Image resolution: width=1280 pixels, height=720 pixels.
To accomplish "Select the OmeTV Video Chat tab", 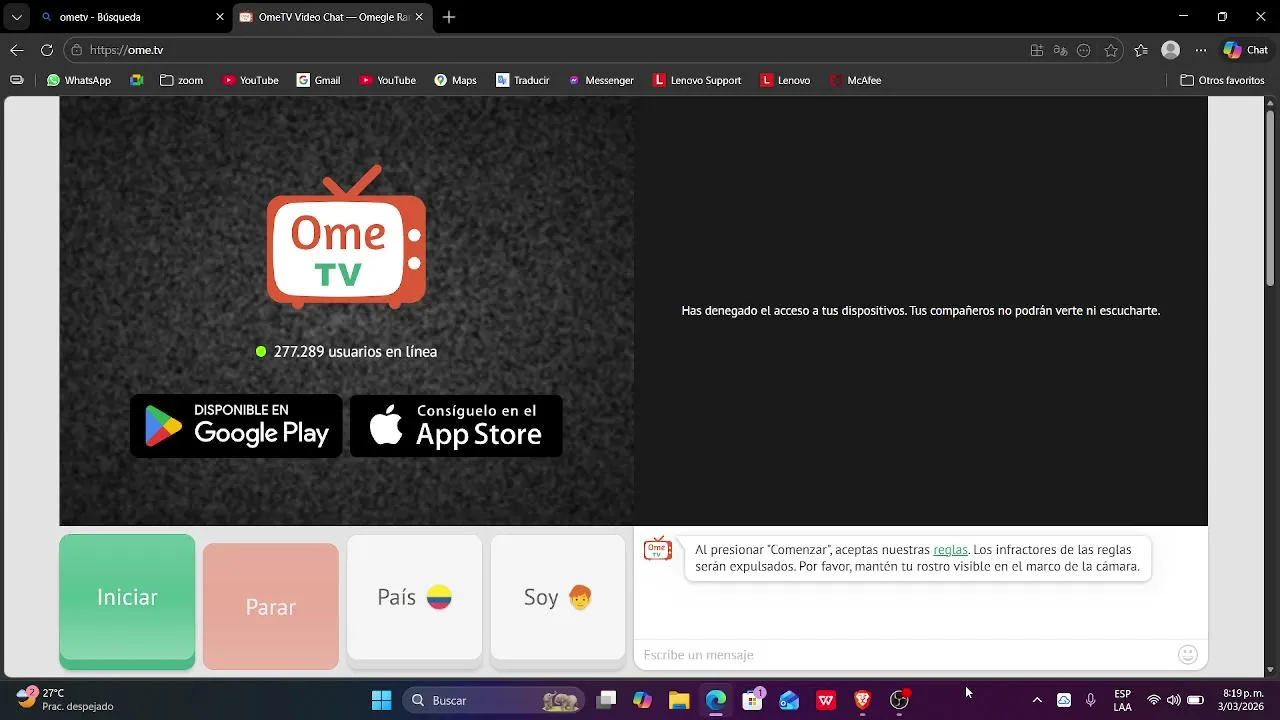I will pyautogui.click(x=333, y=17).
